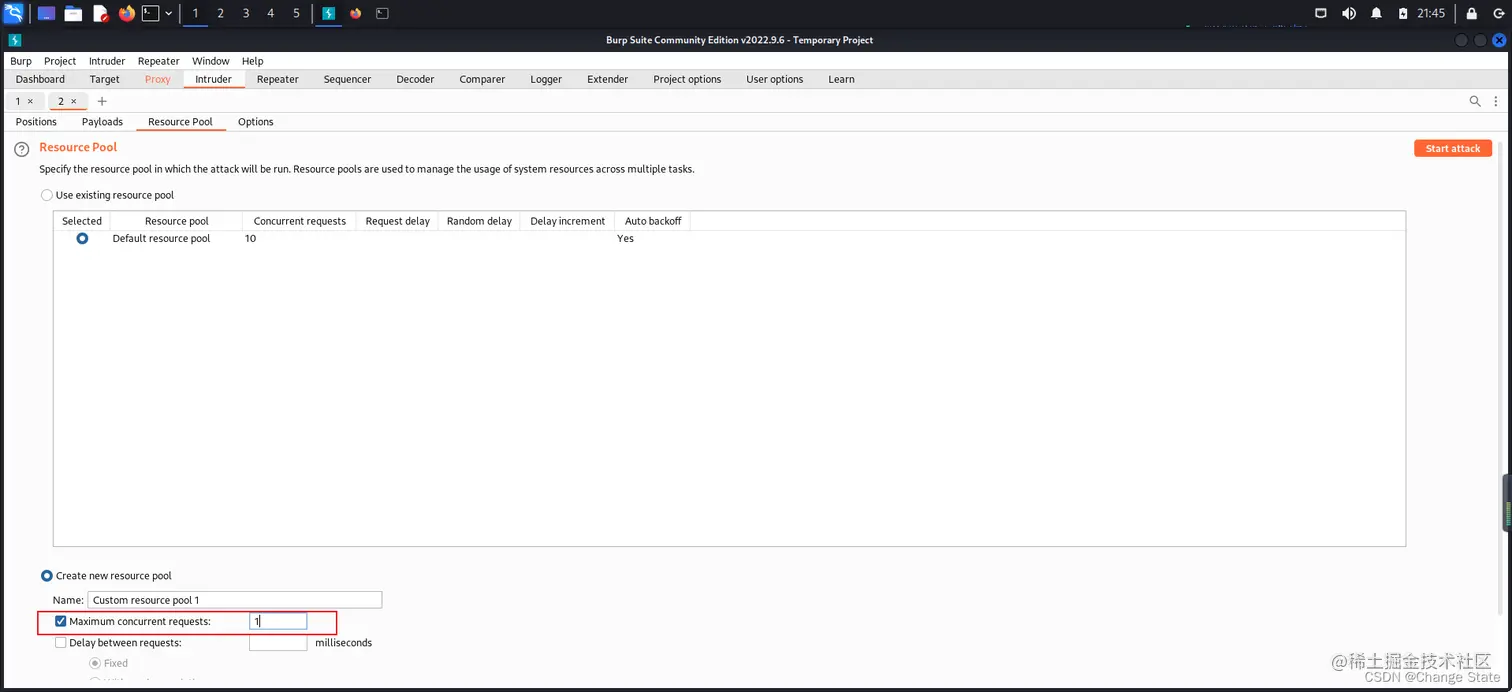Switch to the Positions sub-tab

click(x=36, y=122)
